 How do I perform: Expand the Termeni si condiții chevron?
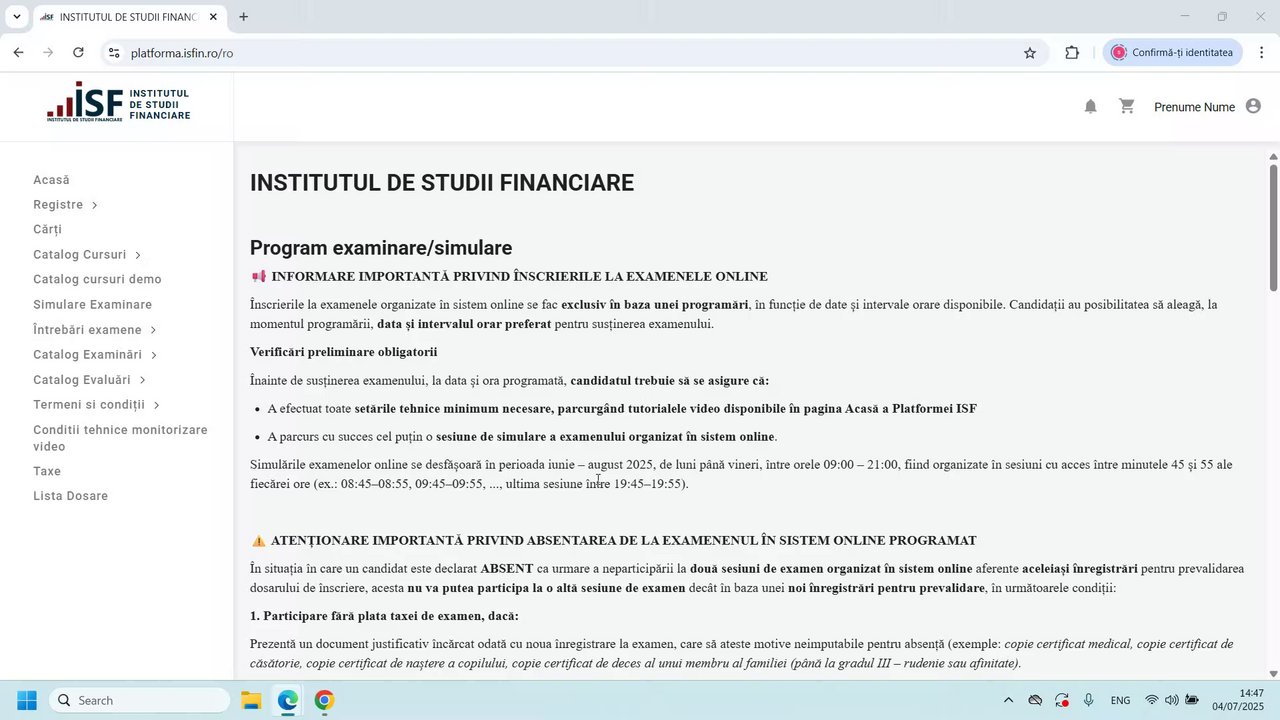157,405
